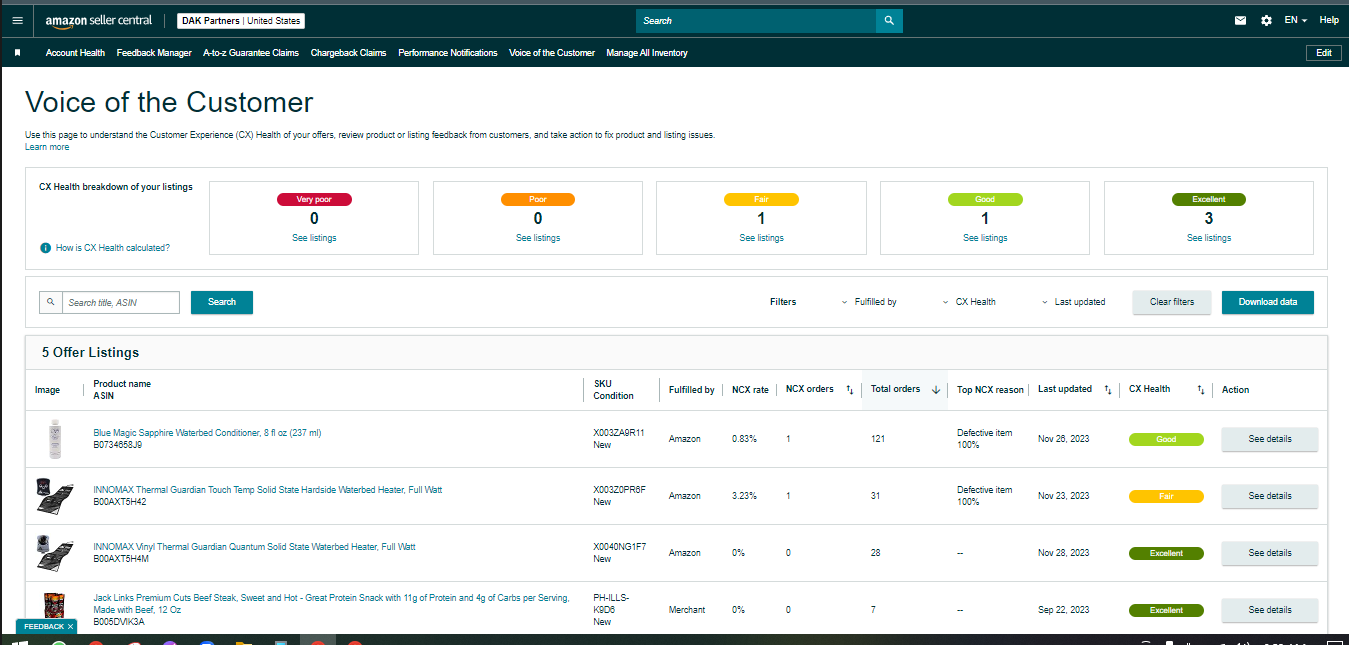This screenshot has height=645, width=1349.
Task: Open Blue Magic Sapphire Waterbed Conditioner listing
Action: [x=207, y=433]
